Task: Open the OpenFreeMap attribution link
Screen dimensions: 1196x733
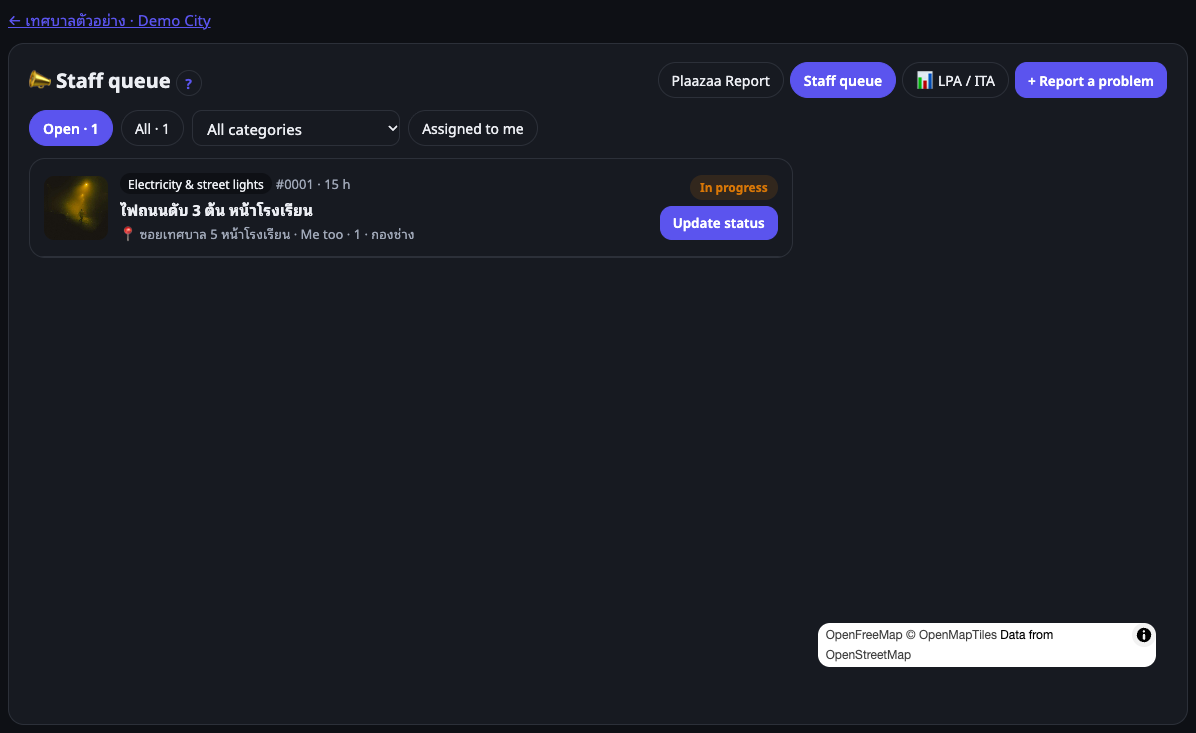Action: [863, 635]
